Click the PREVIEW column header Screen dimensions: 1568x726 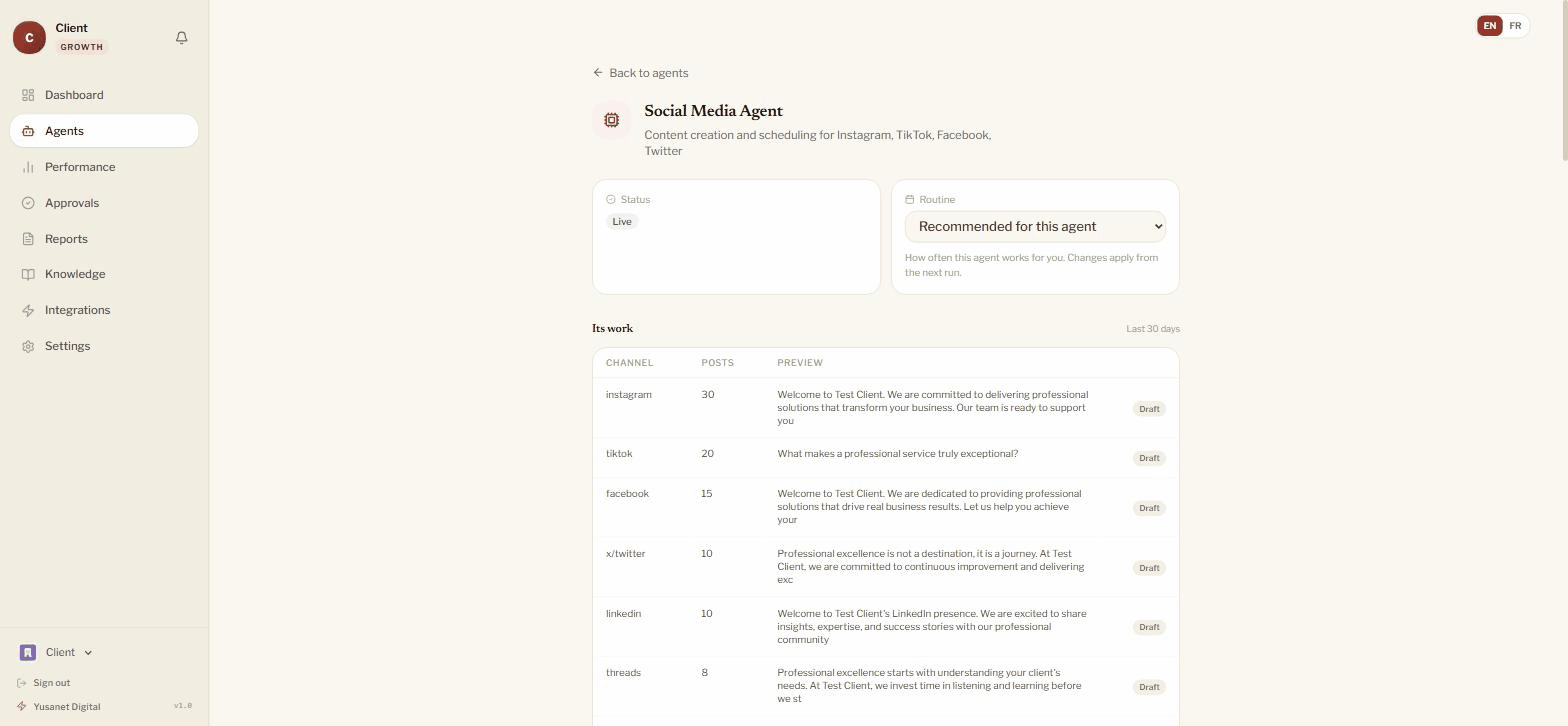point(800,363)
